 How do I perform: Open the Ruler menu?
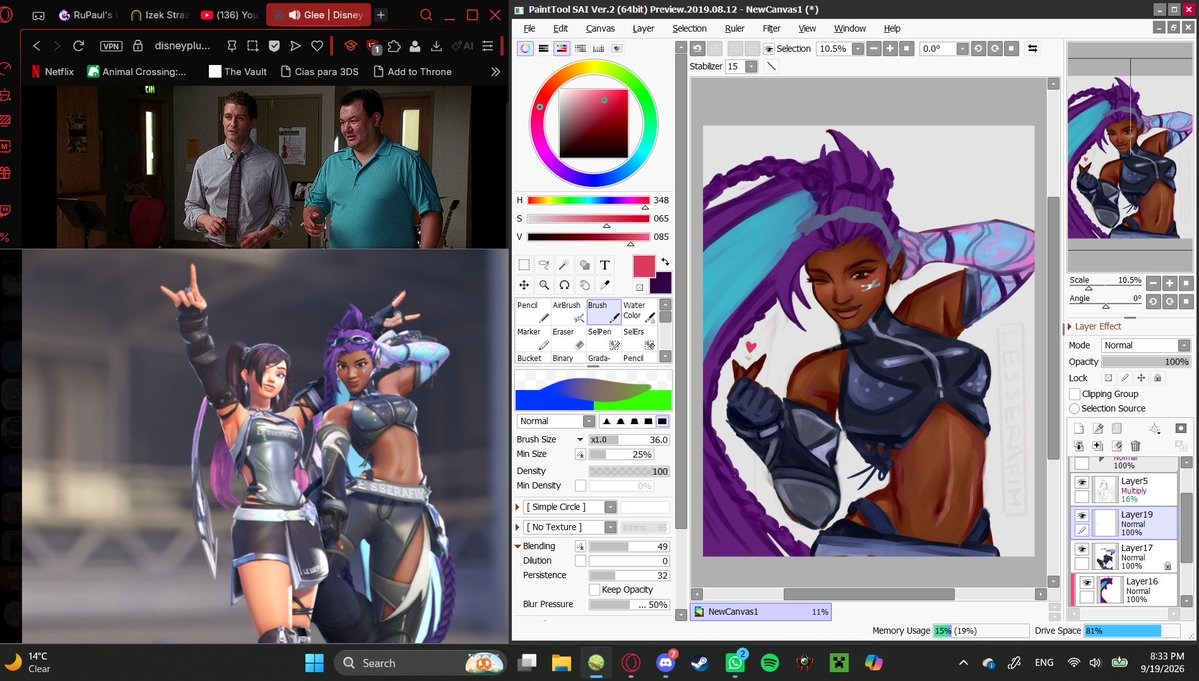[735, 28]
